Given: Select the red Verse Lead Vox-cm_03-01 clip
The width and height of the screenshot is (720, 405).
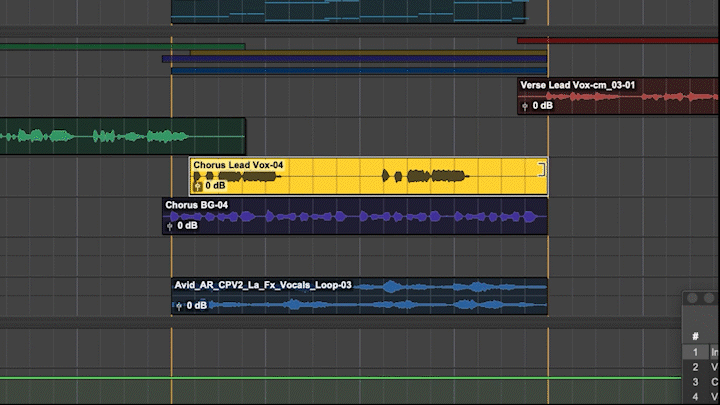Looking at the screenshot, I should coord(620,97).
